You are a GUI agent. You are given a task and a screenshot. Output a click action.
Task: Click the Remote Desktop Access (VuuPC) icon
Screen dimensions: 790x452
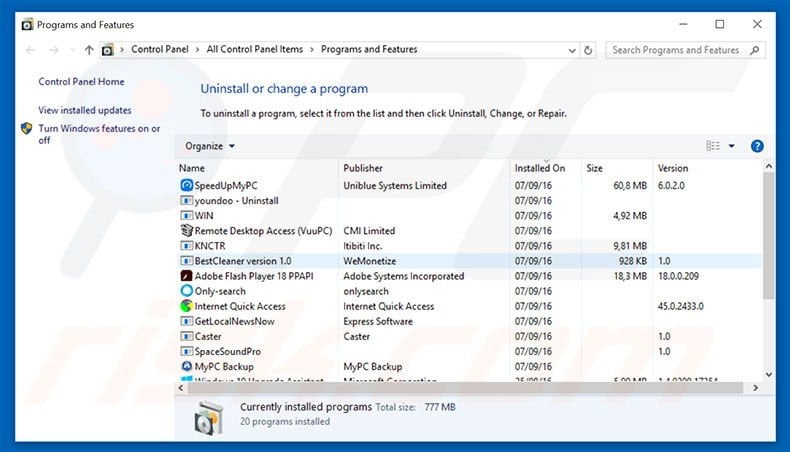186,230
